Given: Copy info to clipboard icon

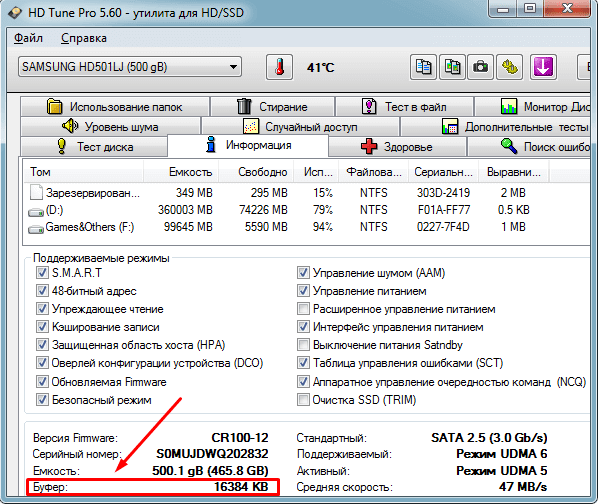Looking at the screenshot, I should click(423, 67).
